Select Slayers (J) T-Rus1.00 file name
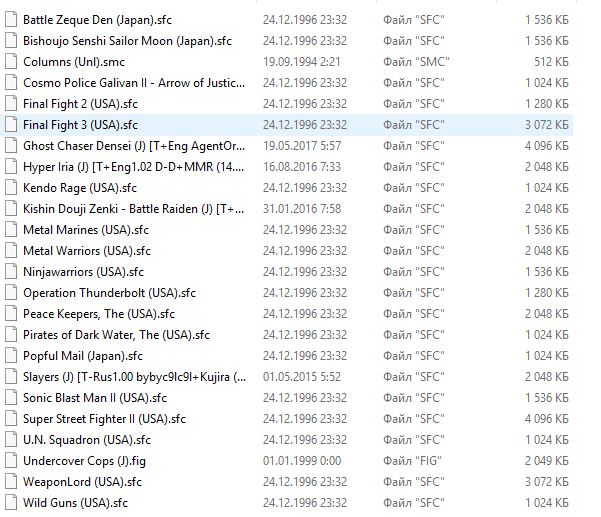The height and width of the screenshot is (517, 601). 135,377
